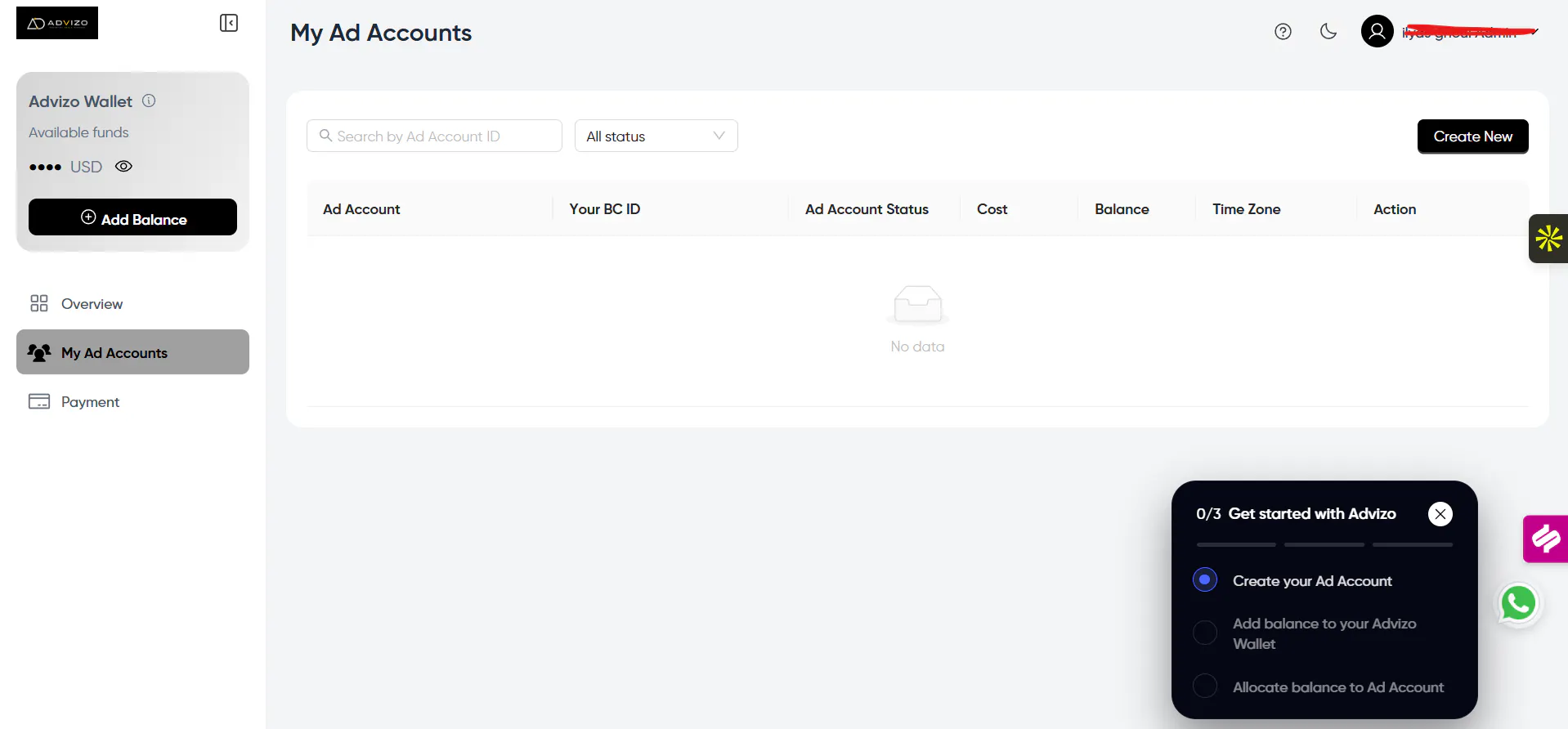
Task: Click the Cost column header
Action: coord(992,209)
